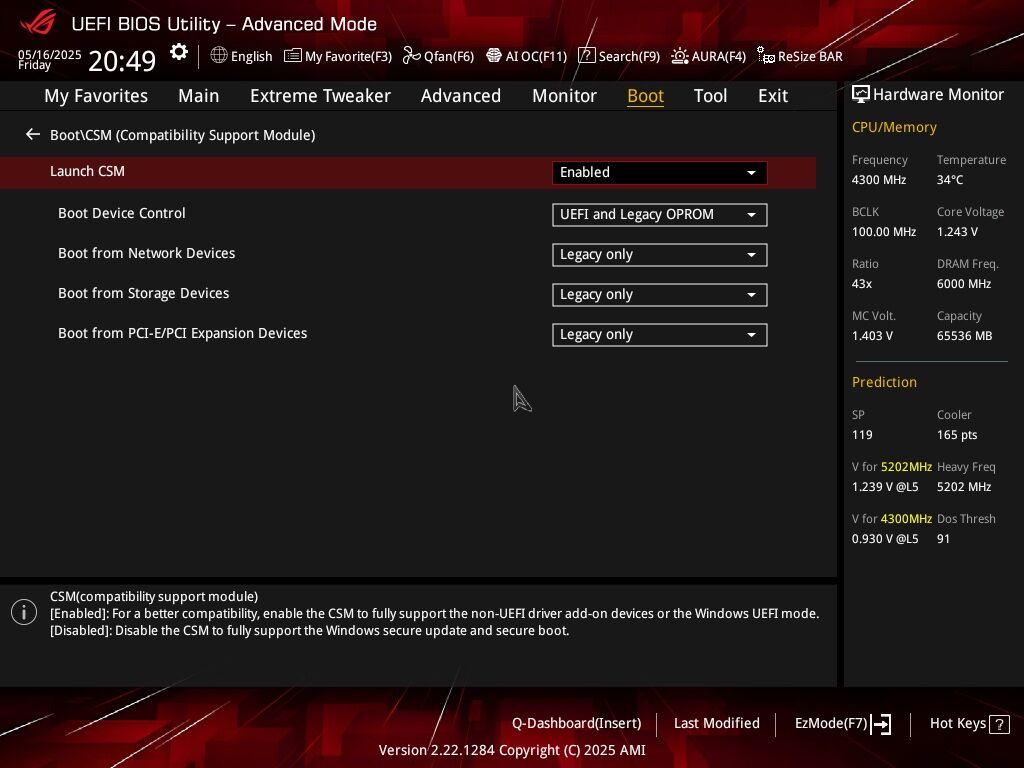Select Boot from PCI-E/PCI Expansion Devices label
1024x768 pixels.
(x=182, y=332)
